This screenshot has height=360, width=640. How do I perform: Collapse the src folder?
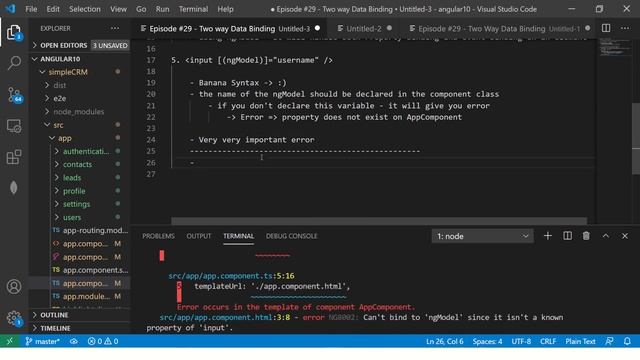80,125
